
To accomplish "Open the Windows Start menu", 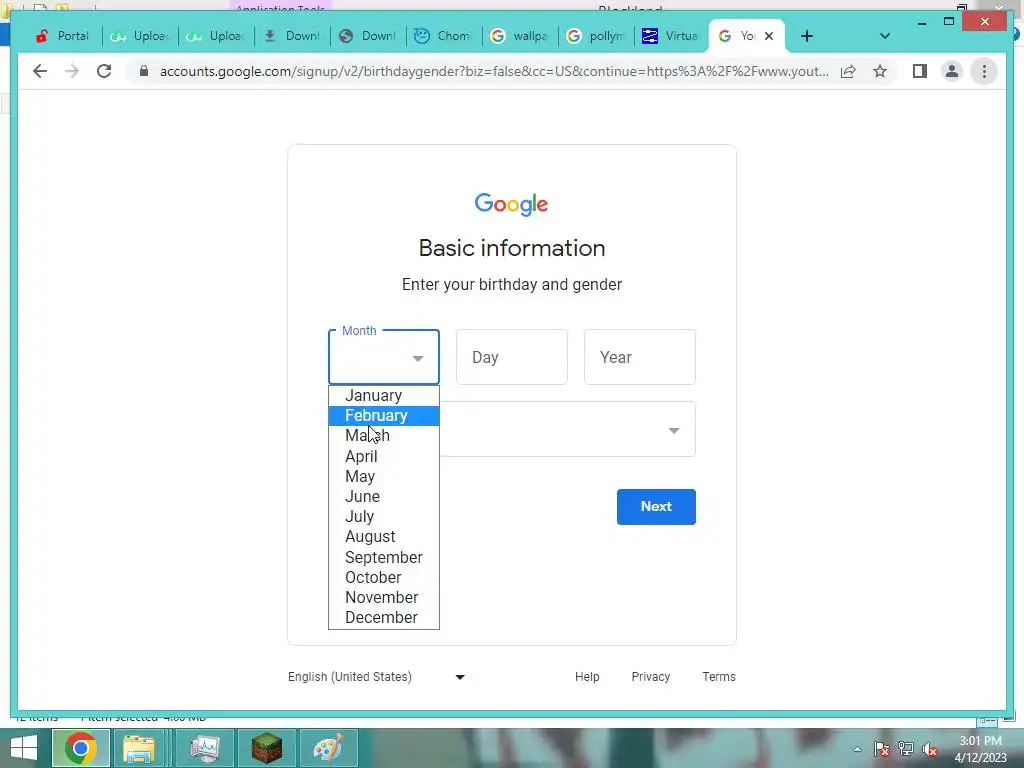I will [24, 748].
